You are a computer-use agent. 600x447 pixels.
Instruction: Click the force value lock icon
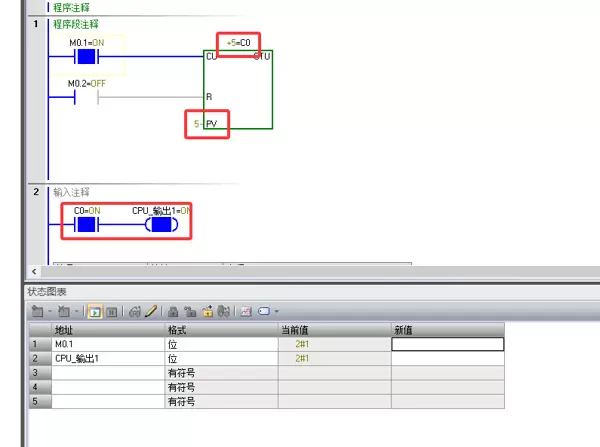click(x=173, y=311)
